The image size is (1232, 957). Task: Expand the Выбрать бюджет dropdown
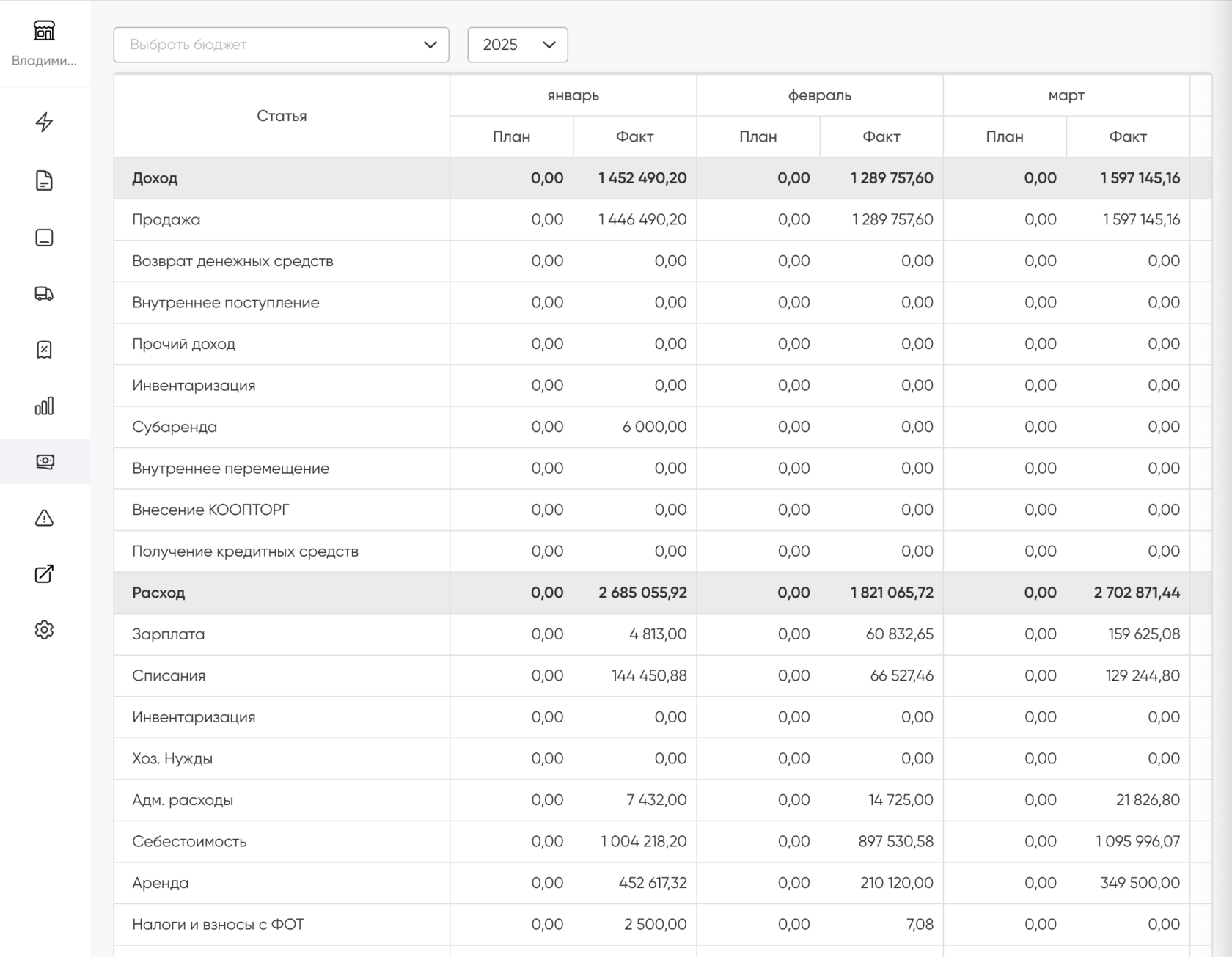click(x=281, y=45)
